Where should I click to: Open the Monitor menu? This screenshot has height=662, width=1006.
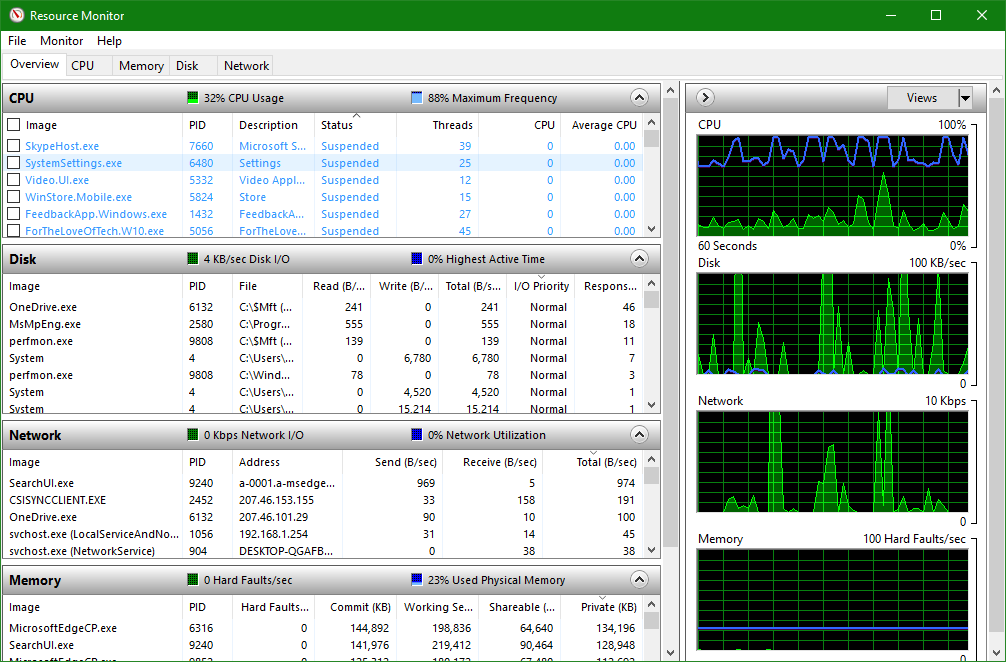point(62,41)
